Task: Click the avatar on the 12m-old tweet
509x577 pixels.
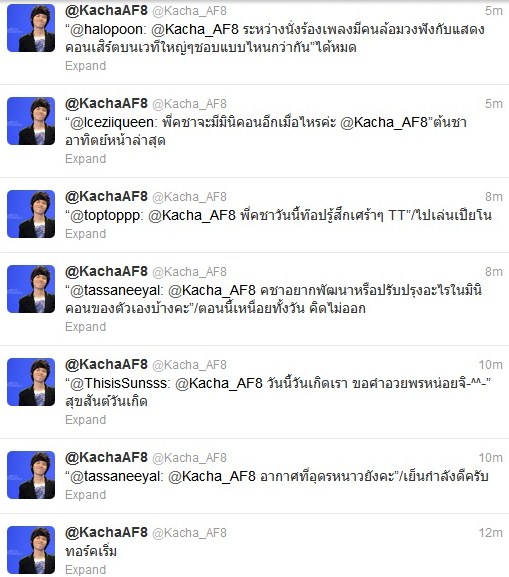Action: click(x=31, y=550)
